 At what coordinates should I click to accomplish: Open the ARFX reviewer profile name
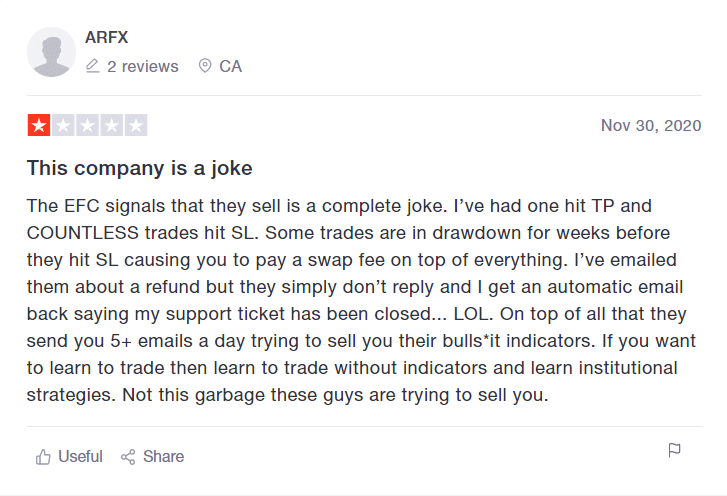click(106, 37)
